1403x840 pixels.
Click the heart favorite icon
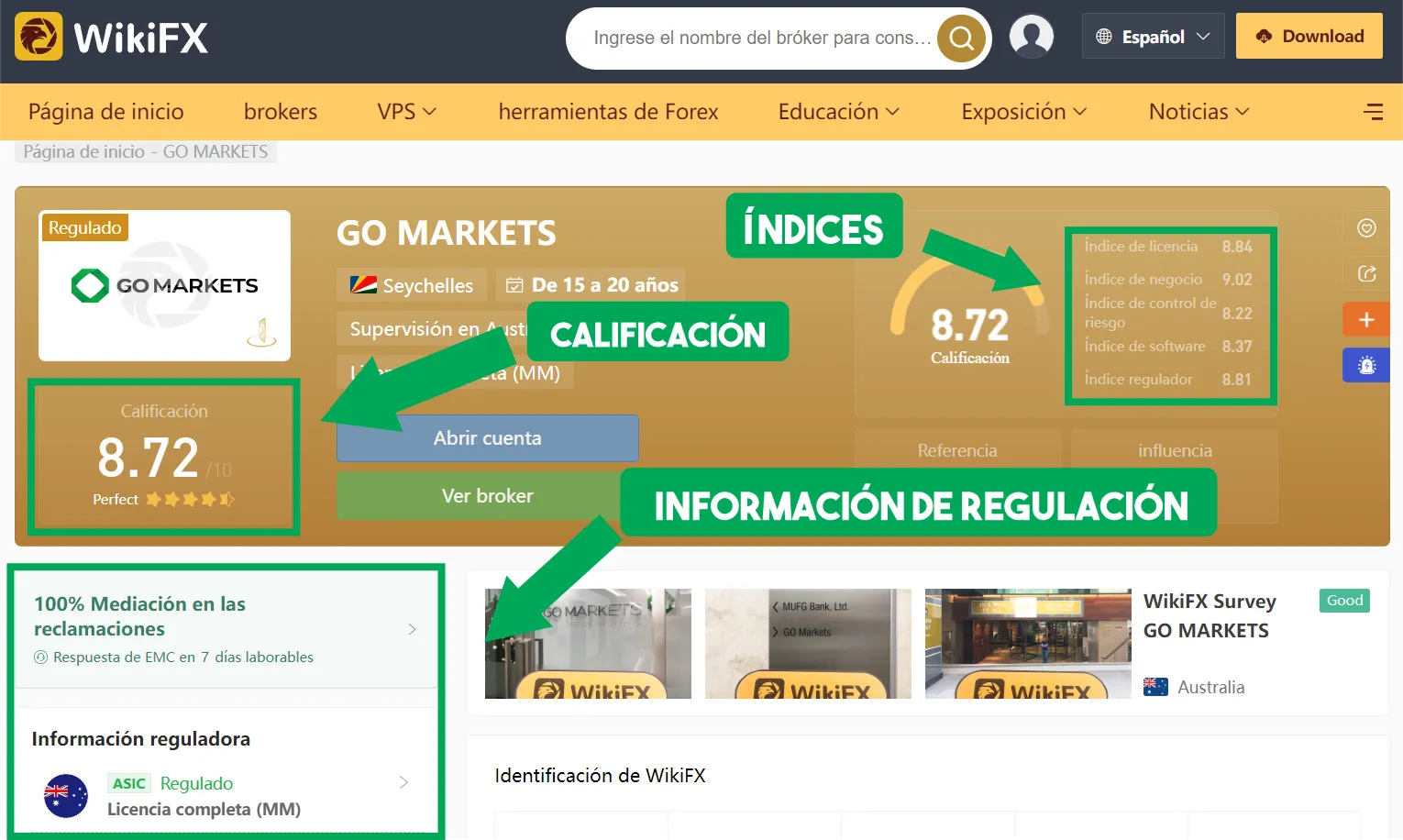coord(1366,228)
